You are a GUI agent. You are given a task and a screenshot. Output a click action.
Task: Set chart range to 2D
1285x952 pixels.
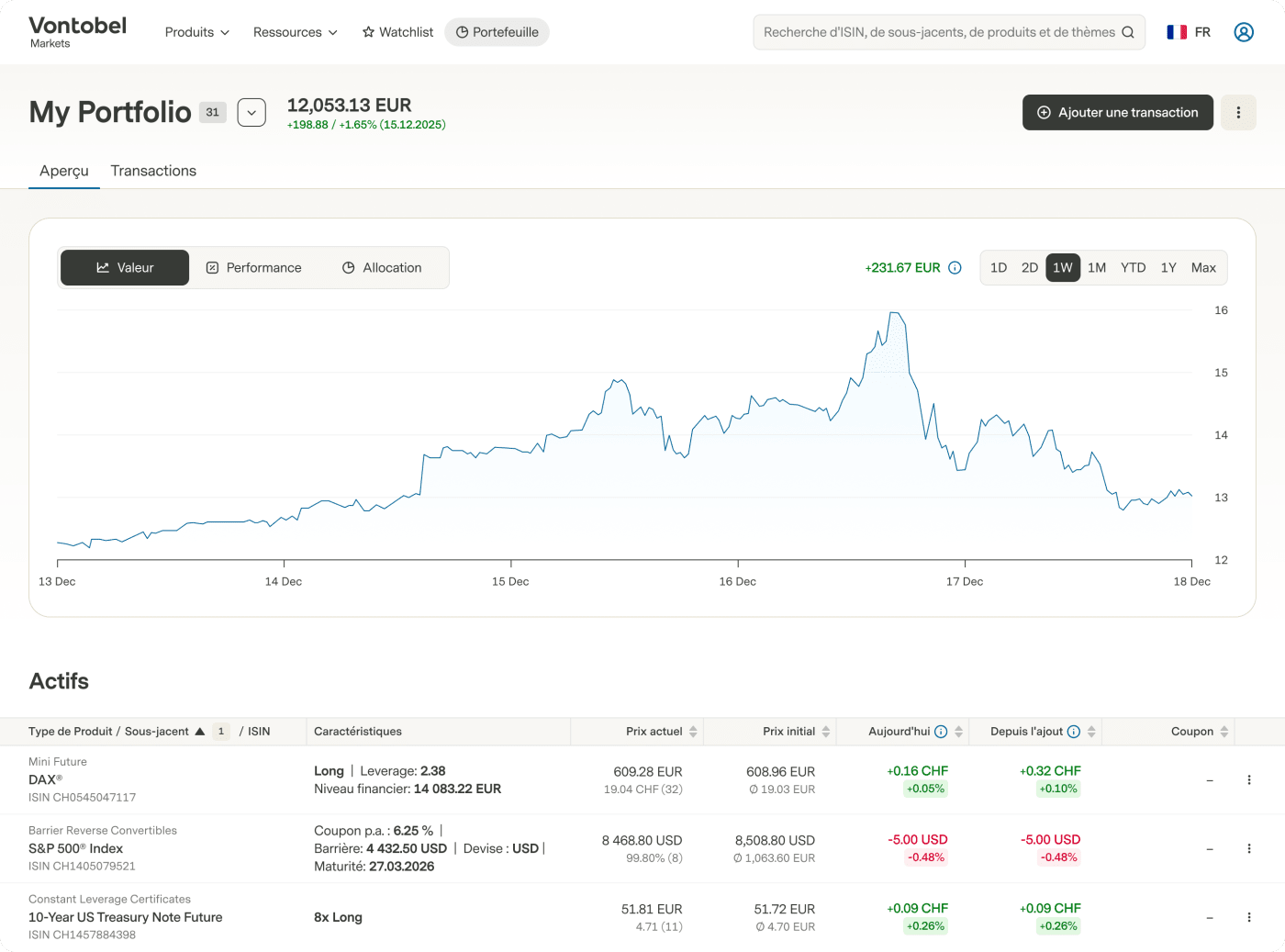click(x=1030, y=268)
